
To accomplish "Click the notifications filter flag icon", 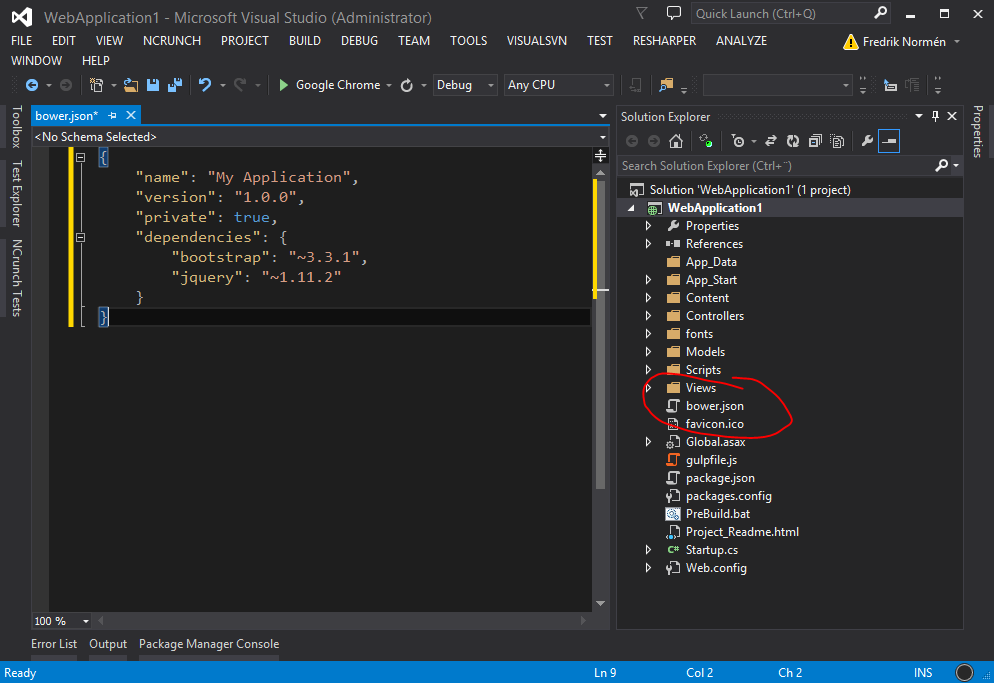I will coord(642,13).
